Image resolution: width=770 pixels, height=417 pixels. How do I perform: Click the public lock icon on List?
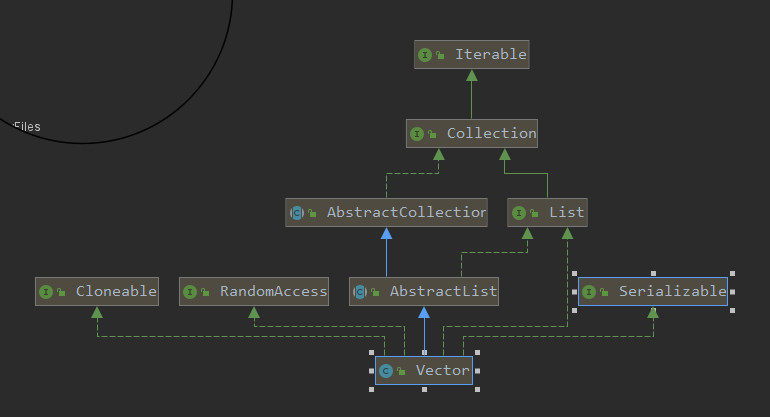click(534, 214)
